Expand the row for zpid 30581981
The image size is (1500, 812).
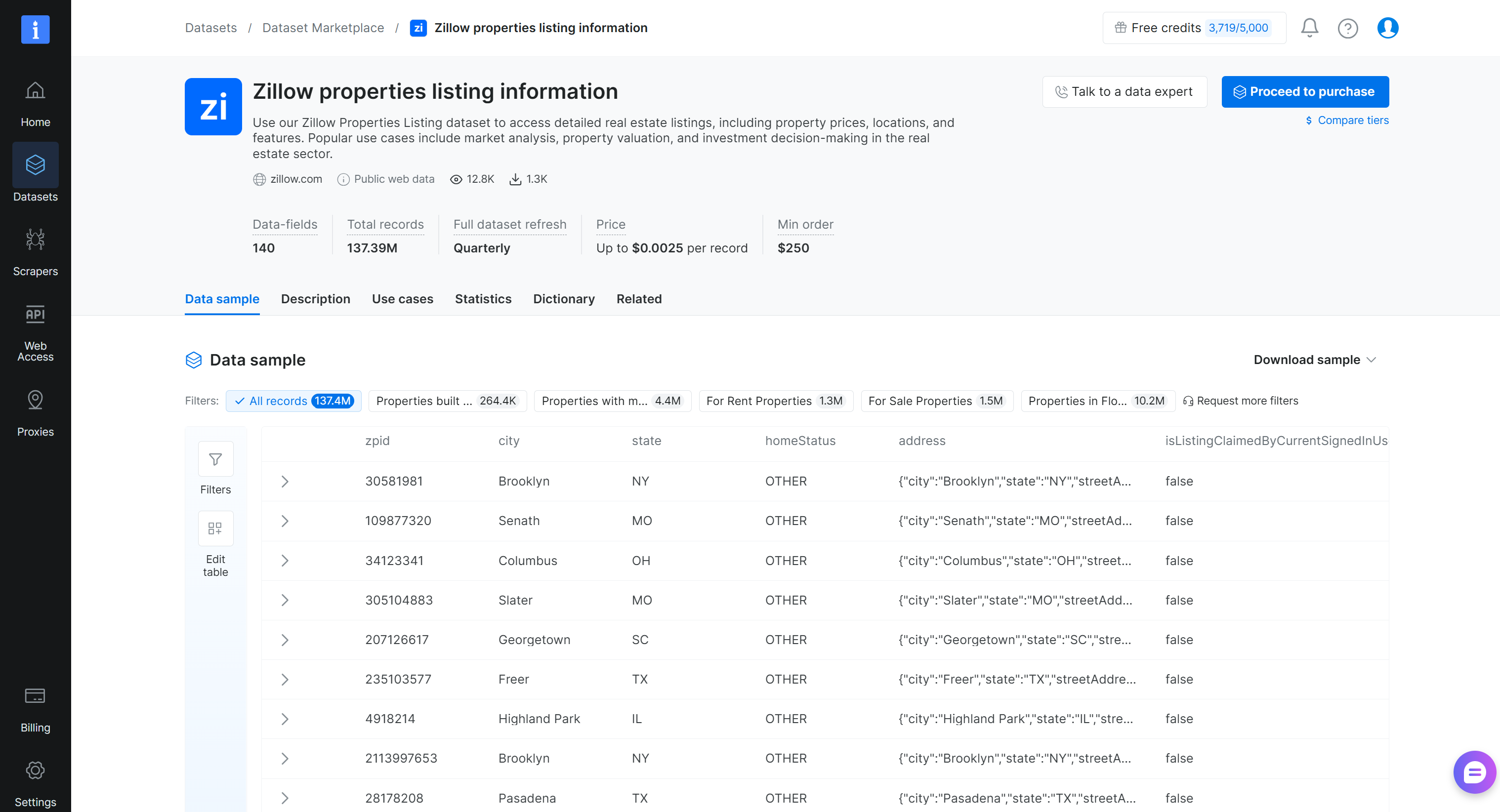(x=285, y=482)
